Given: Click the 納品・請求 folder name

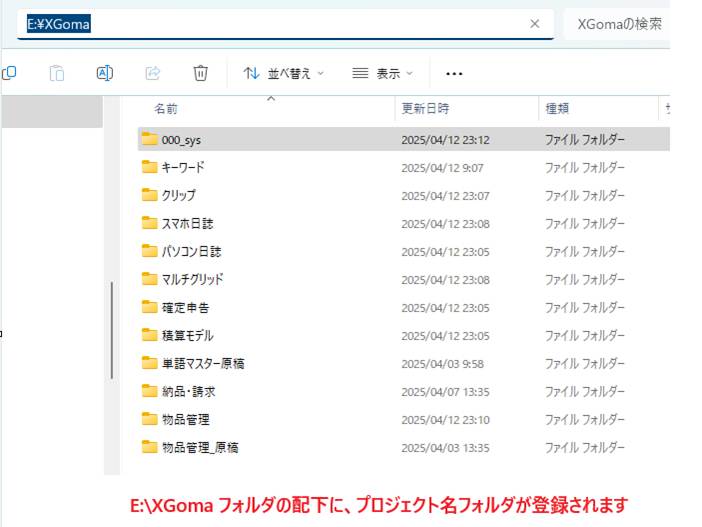Looking at the screenshot, I should tap(188, 392).
